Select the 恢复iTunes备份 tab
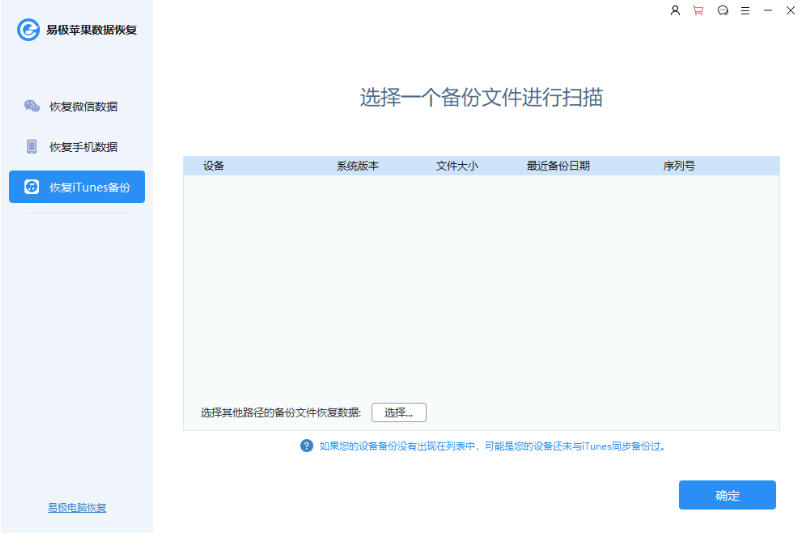804x537 pixels. click(x=77, y=187)
